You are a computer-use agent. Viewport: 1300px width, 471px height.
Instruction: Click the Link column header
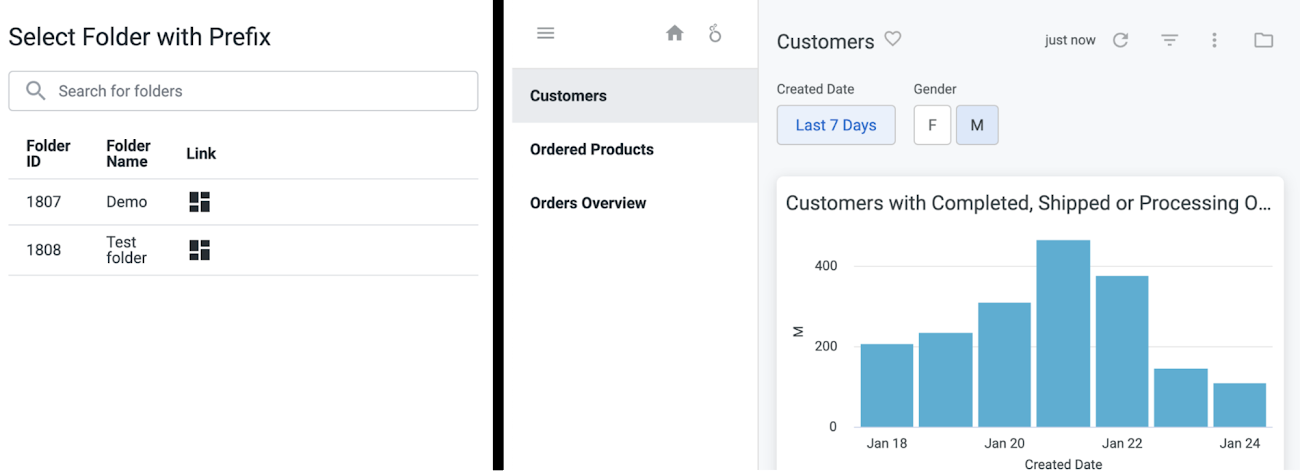tap(201, 153)
